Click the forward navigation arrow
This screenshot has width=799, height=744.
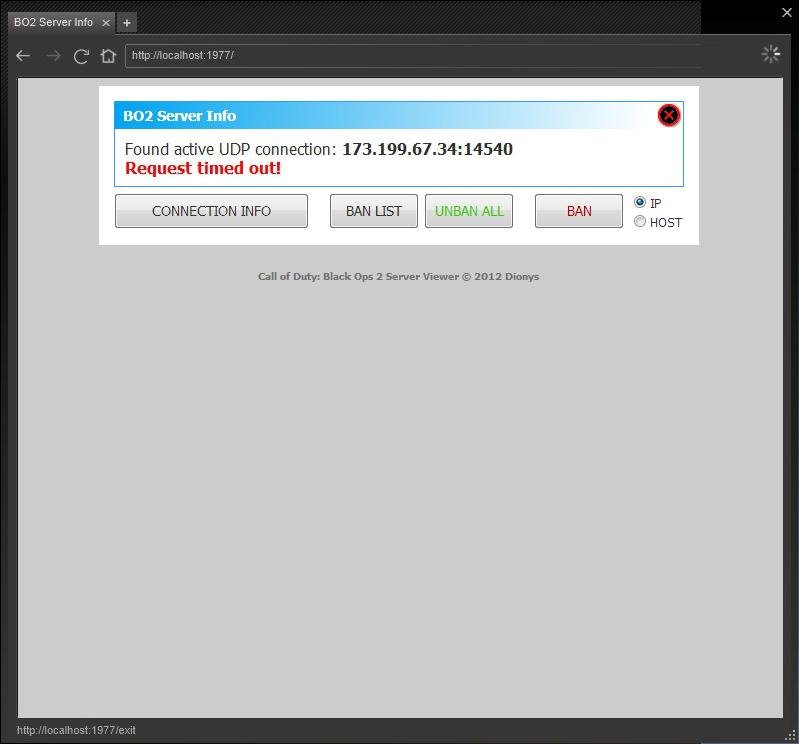[53, 56]
